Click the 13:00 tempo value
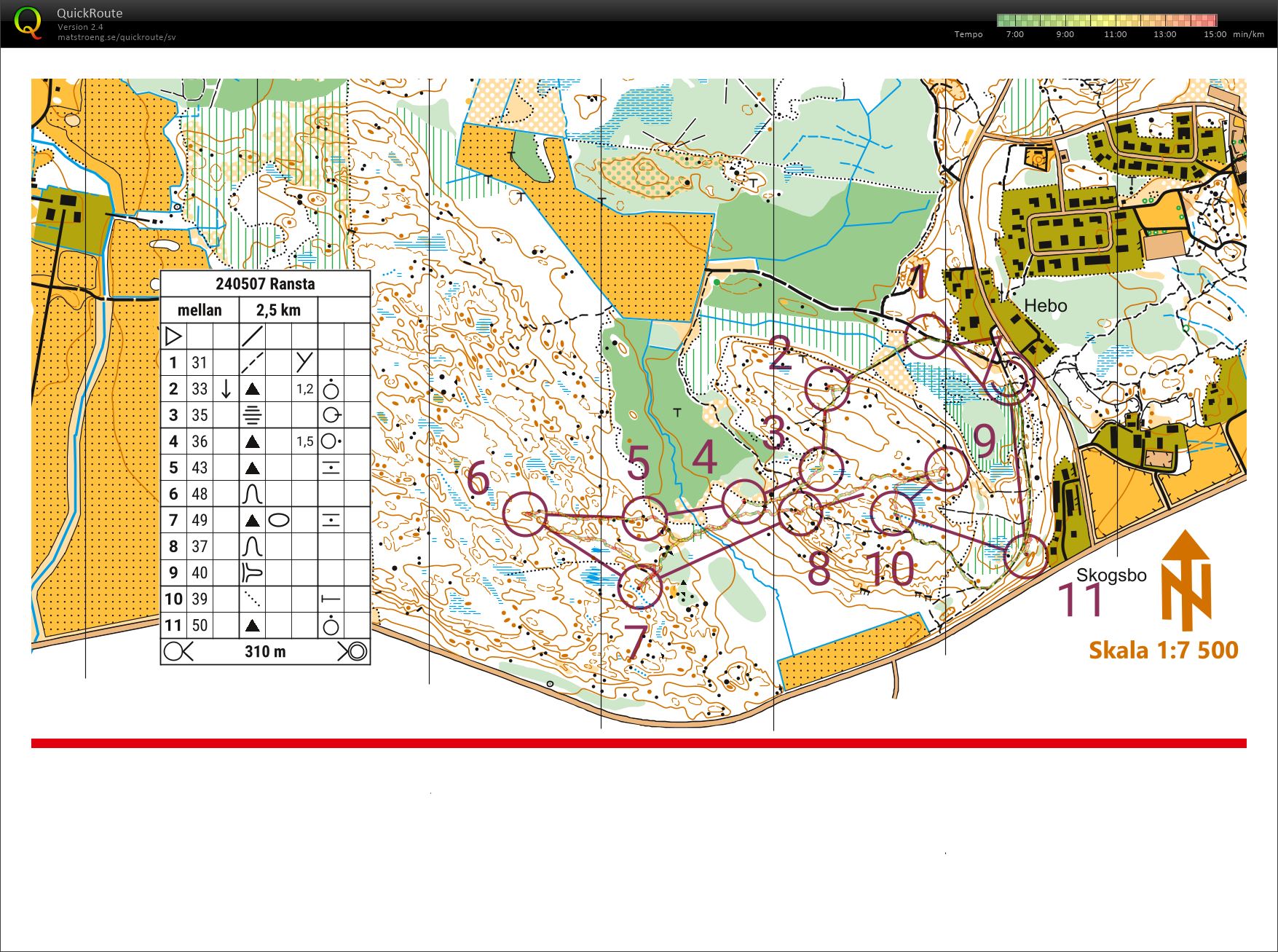 tap(1164, 34)
